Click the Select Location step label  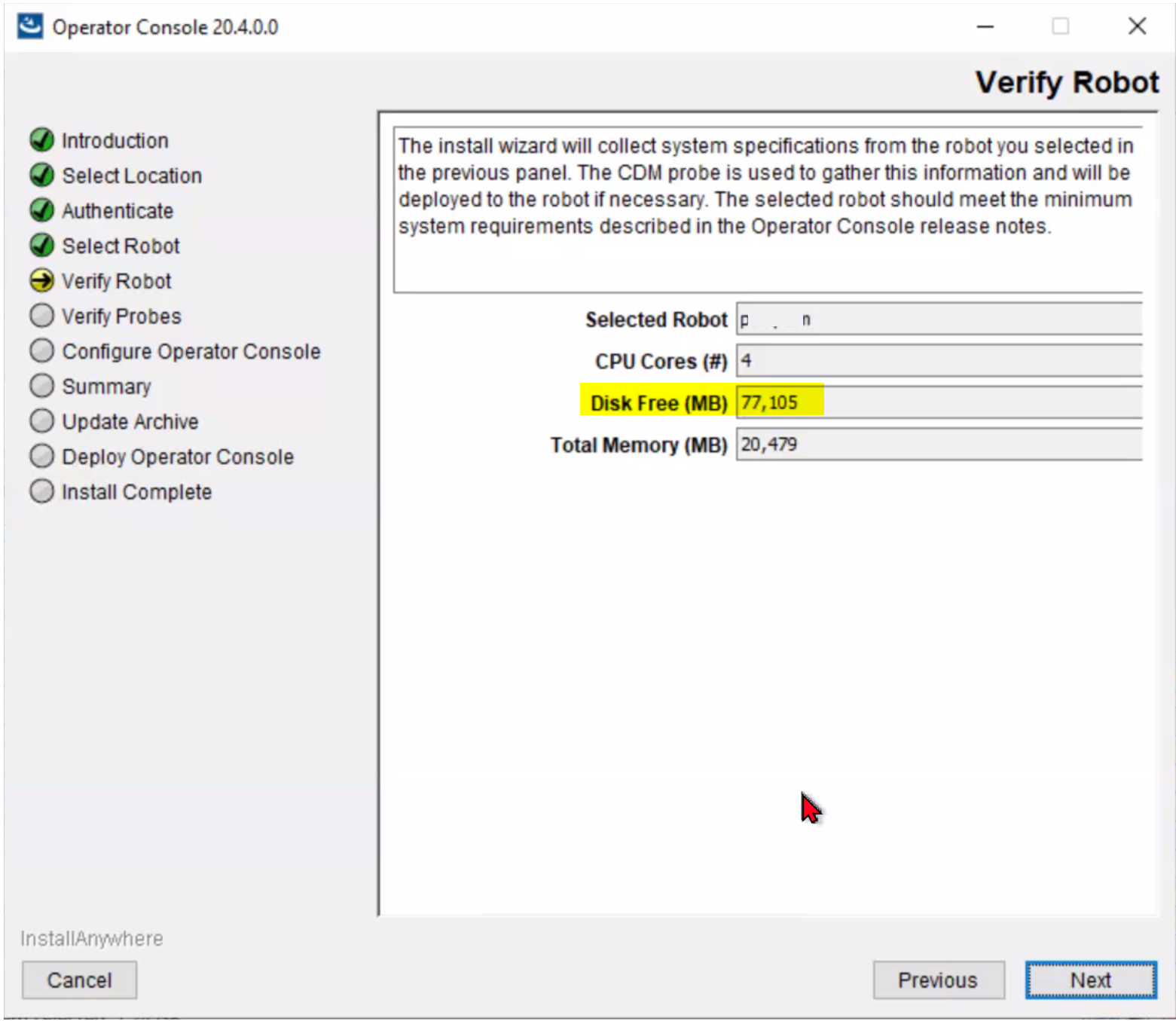[132, 176]
